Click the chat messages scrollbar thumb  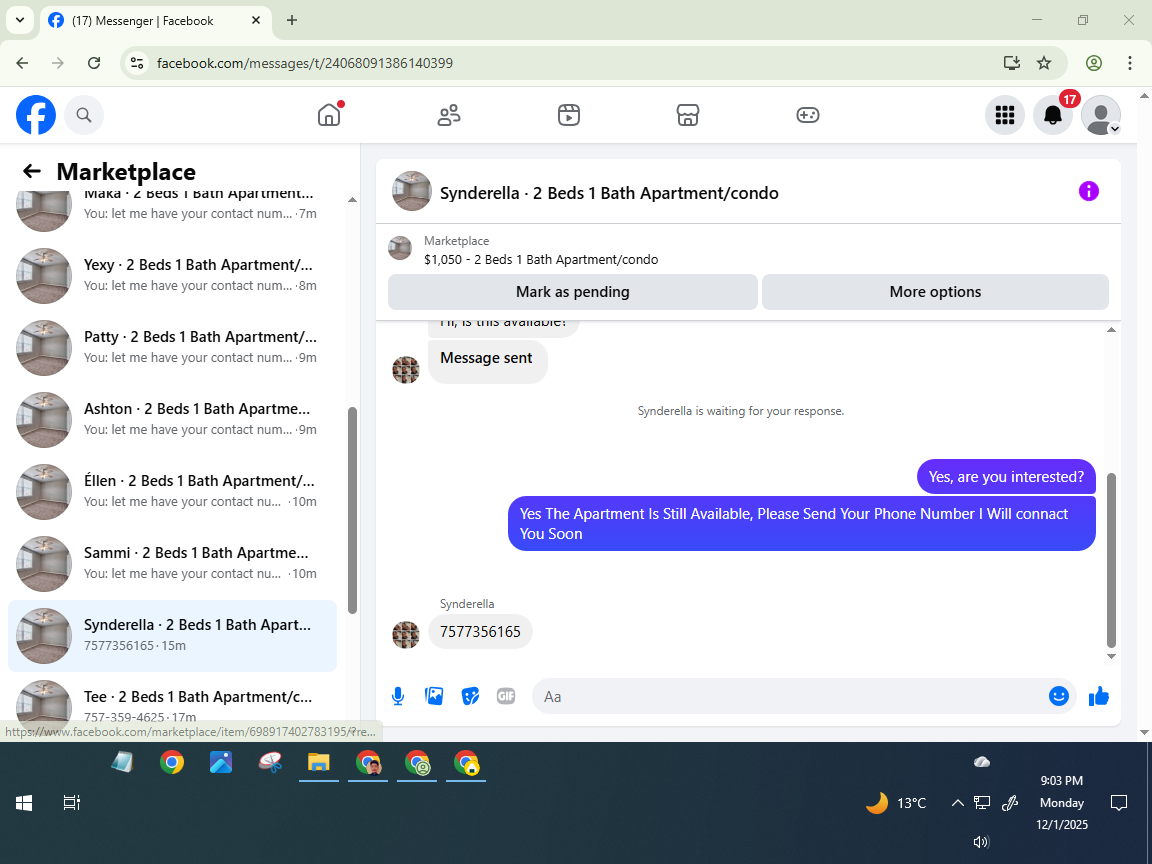click(1111, 560)
